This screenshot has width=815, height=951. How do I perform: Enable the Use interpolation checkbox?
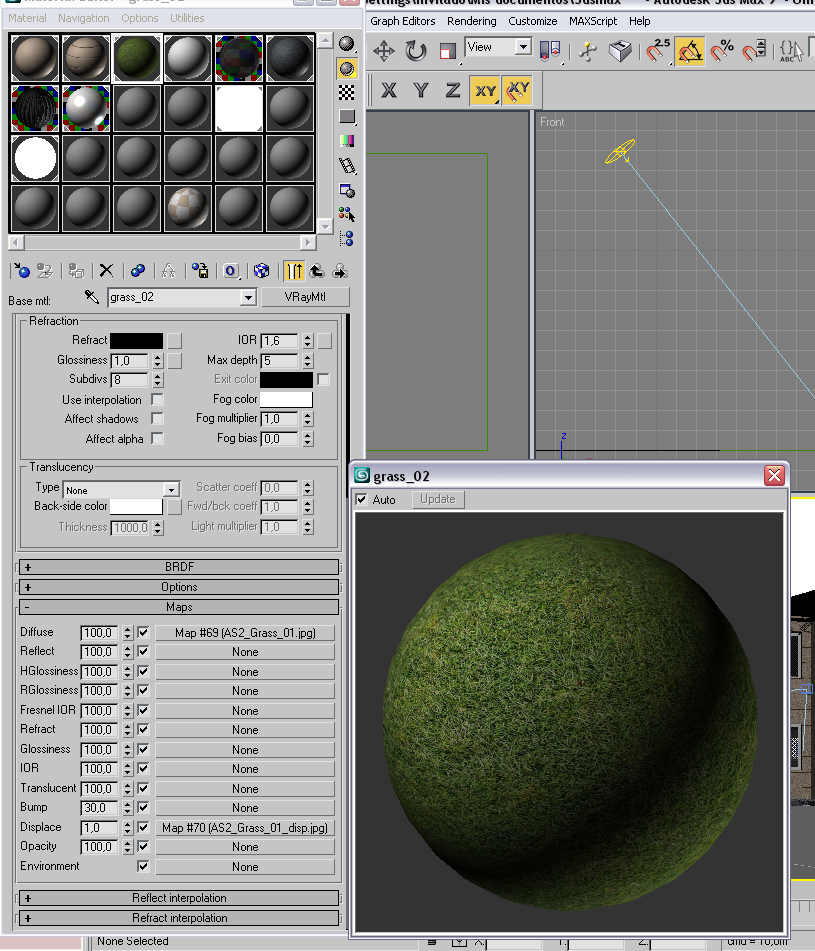coord(157,400)
